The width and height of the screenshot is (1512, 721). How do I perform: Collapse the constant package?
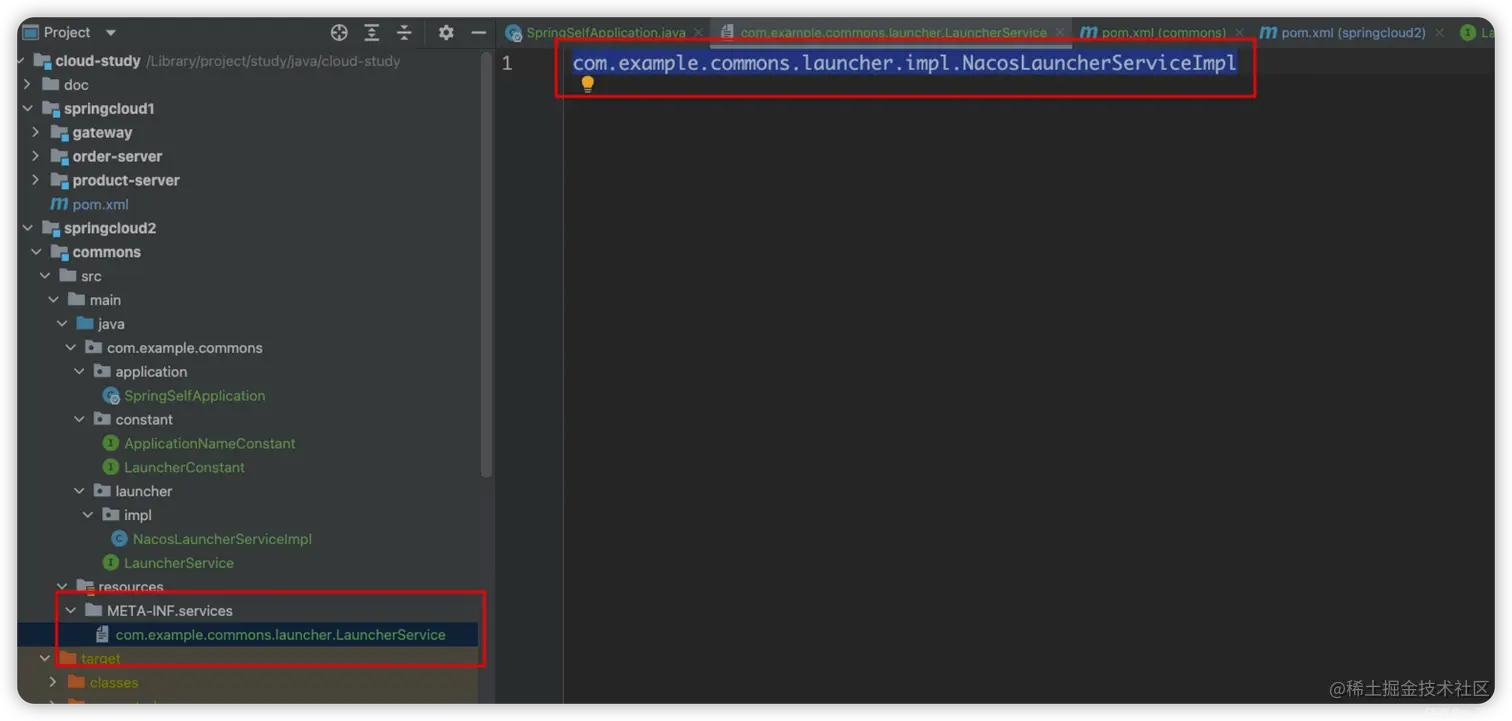tap(80, 420)
